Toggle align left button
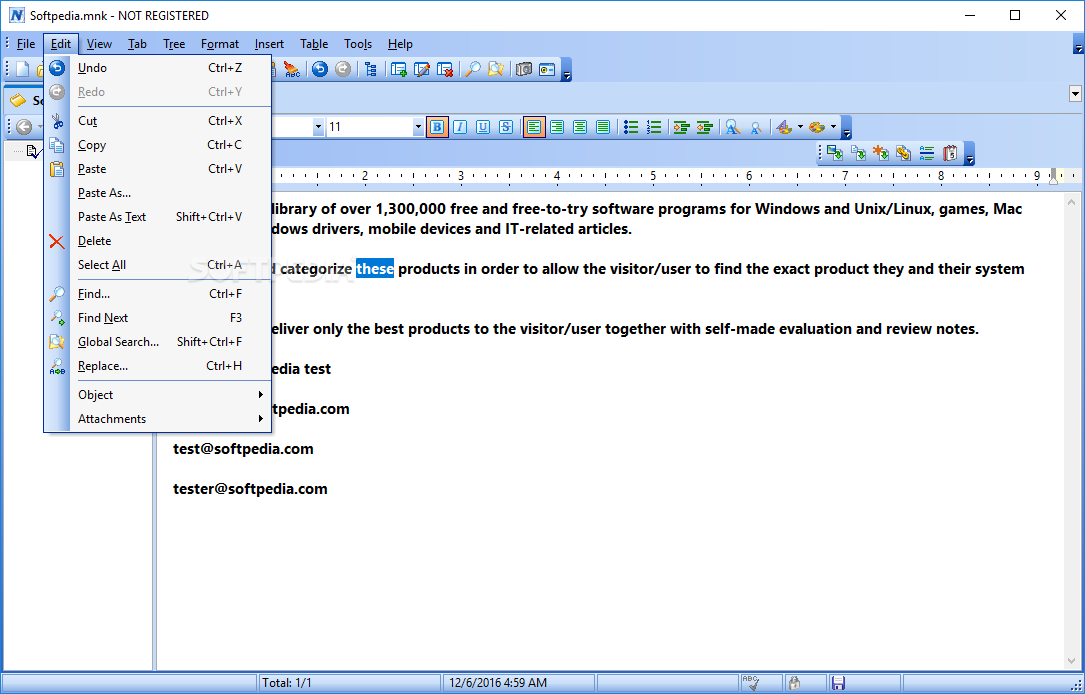This screenshot has height=694, width=1085. (x=534, y=127)
